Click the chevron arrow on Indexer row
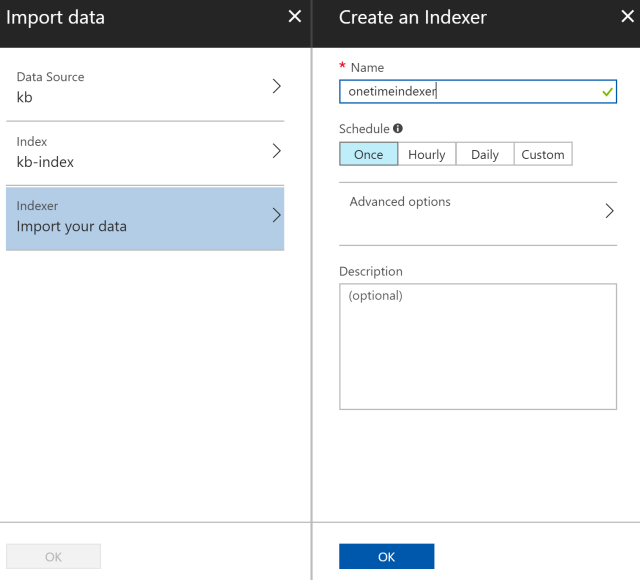Image resolution: width=640 pixels, height=580 pixels. (x=276, y=215)
